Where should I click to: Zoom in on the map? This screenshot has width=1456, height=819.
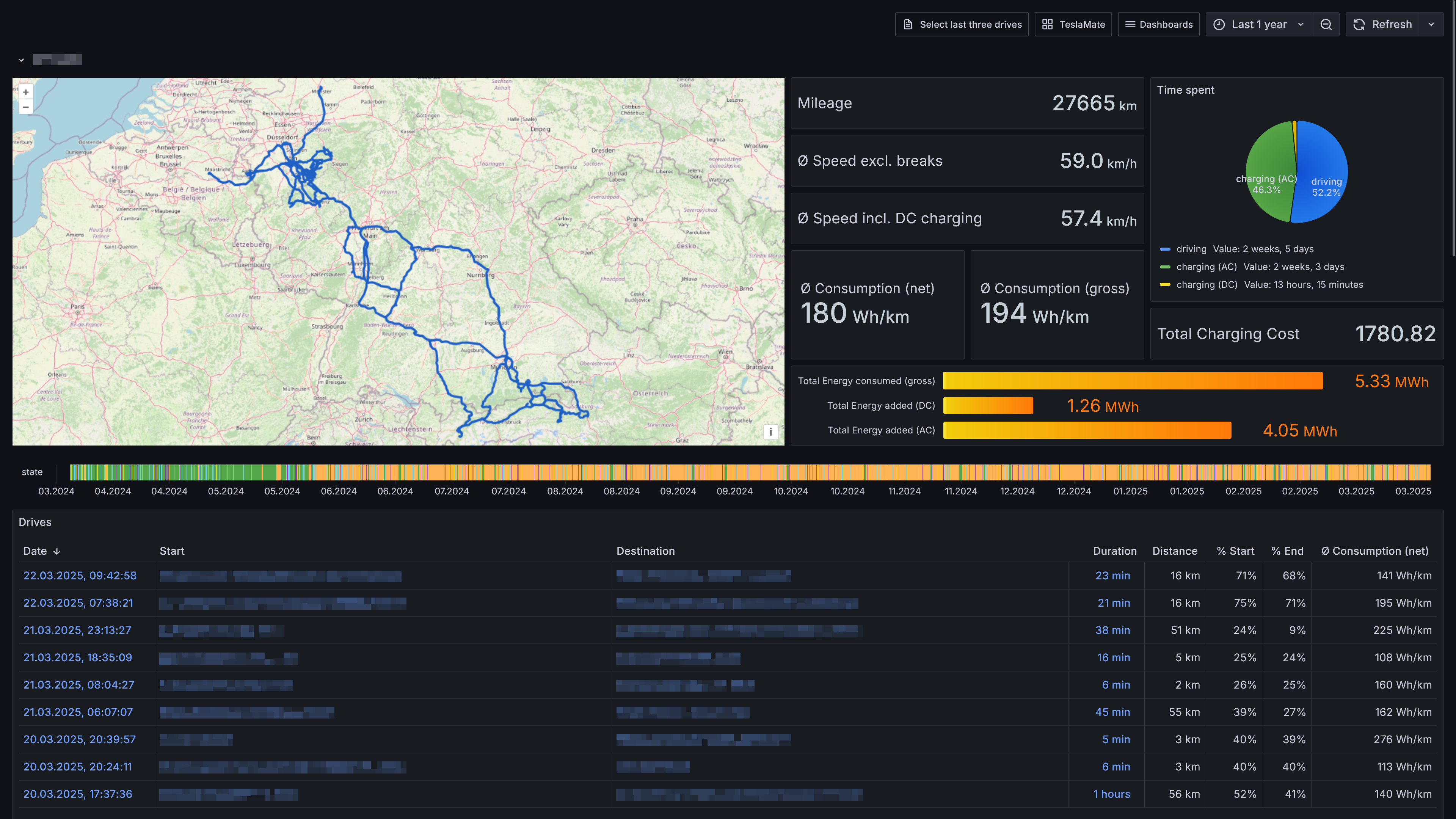25,91
